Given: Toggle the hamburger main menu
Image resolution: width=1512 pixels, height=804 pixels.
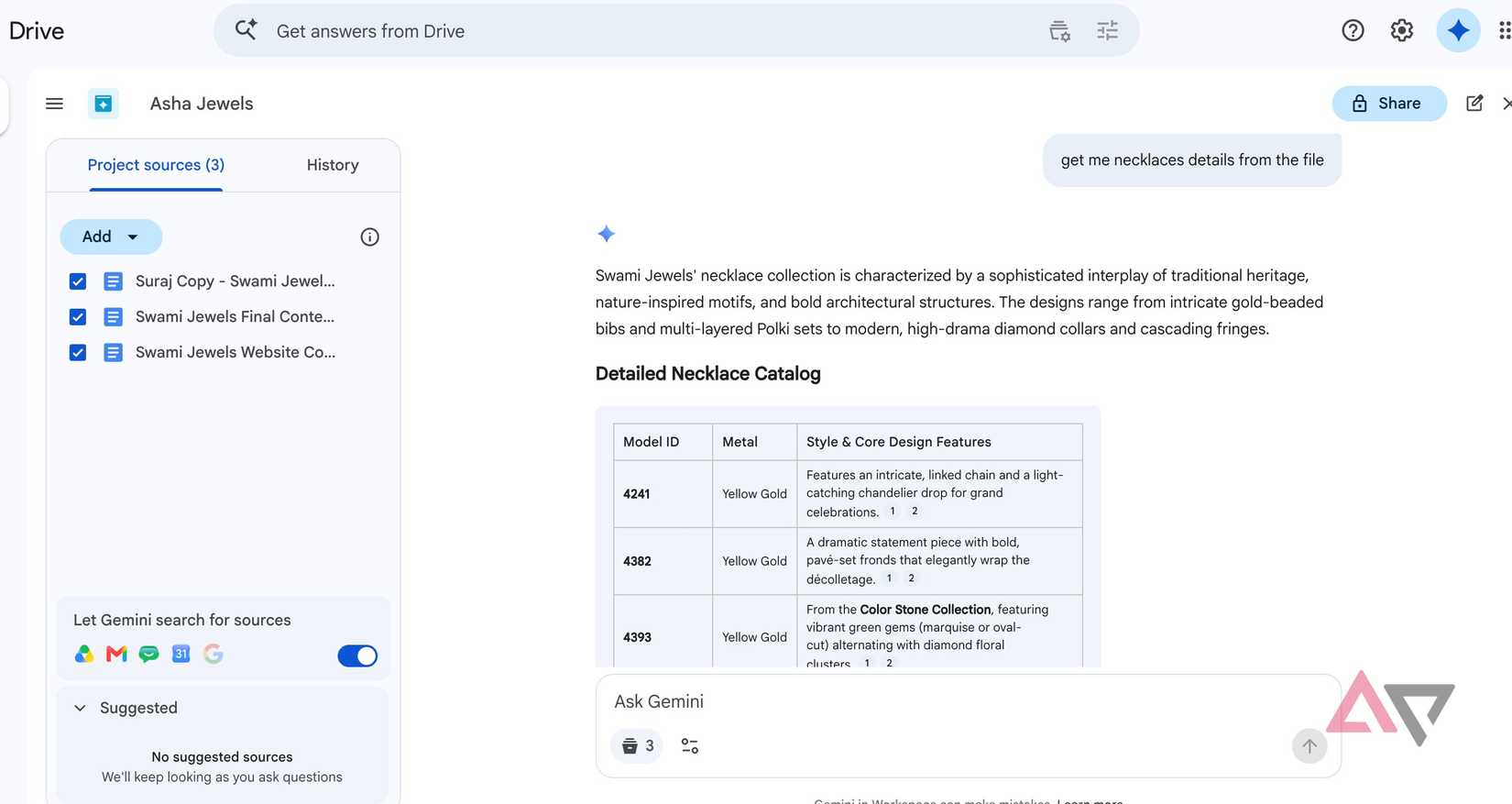Looking at the screenshot, I should click(x=54, y=104).
